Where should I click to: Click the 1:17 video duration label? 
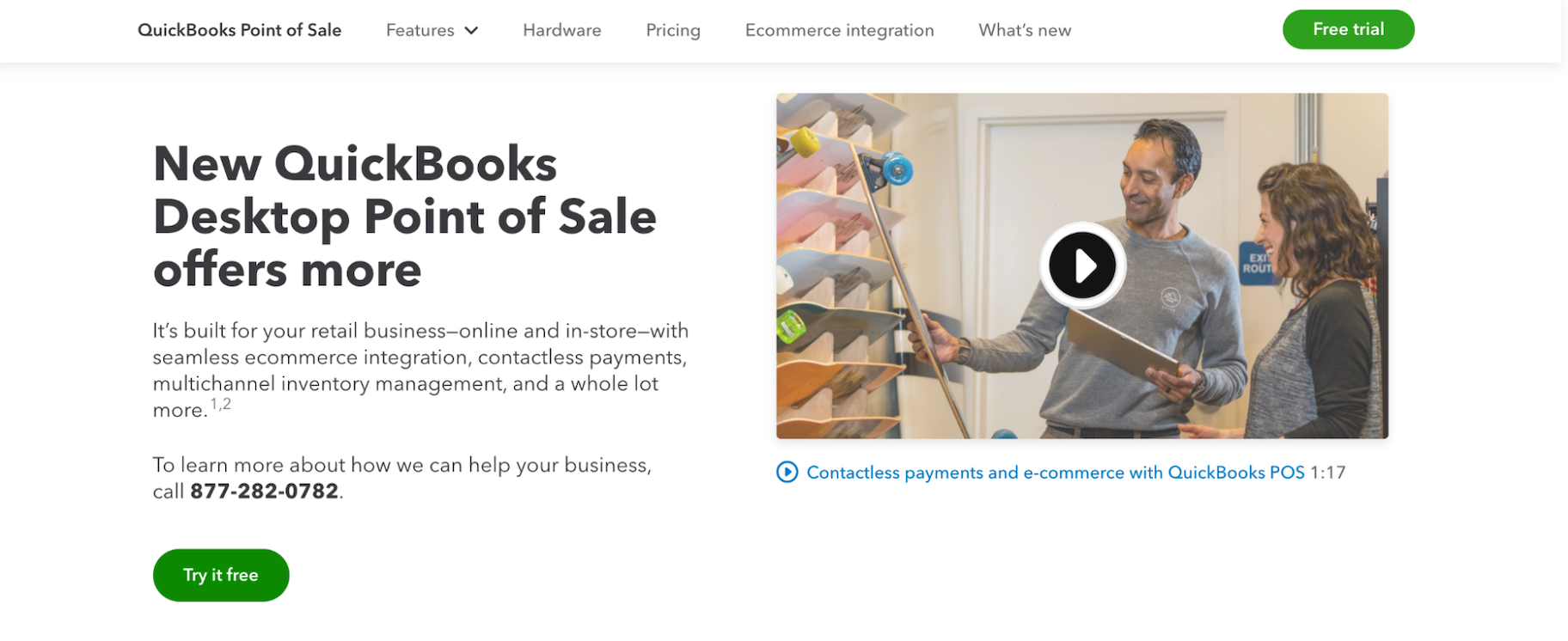[1328, 472]
